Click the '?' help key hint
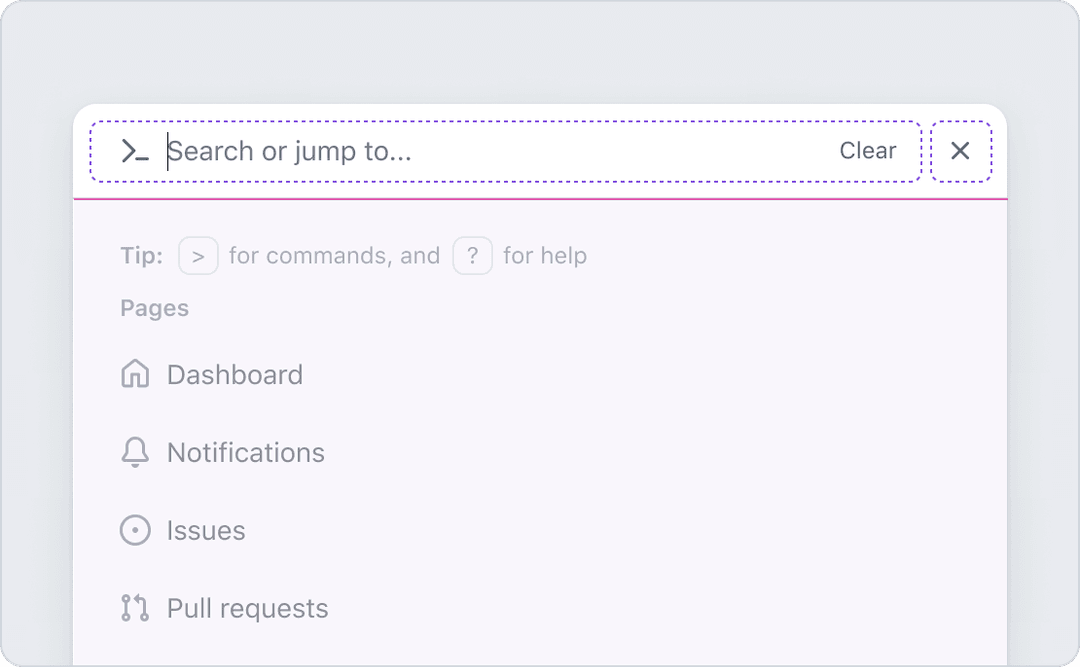The width and height of the screenshot is (1080, 667). tap(472, 256)
